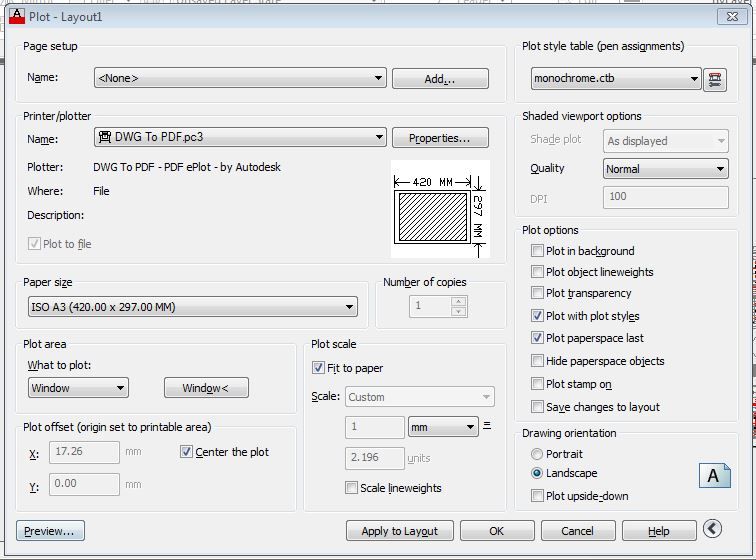Uncheck Plot with plot styles

point(537,316)
